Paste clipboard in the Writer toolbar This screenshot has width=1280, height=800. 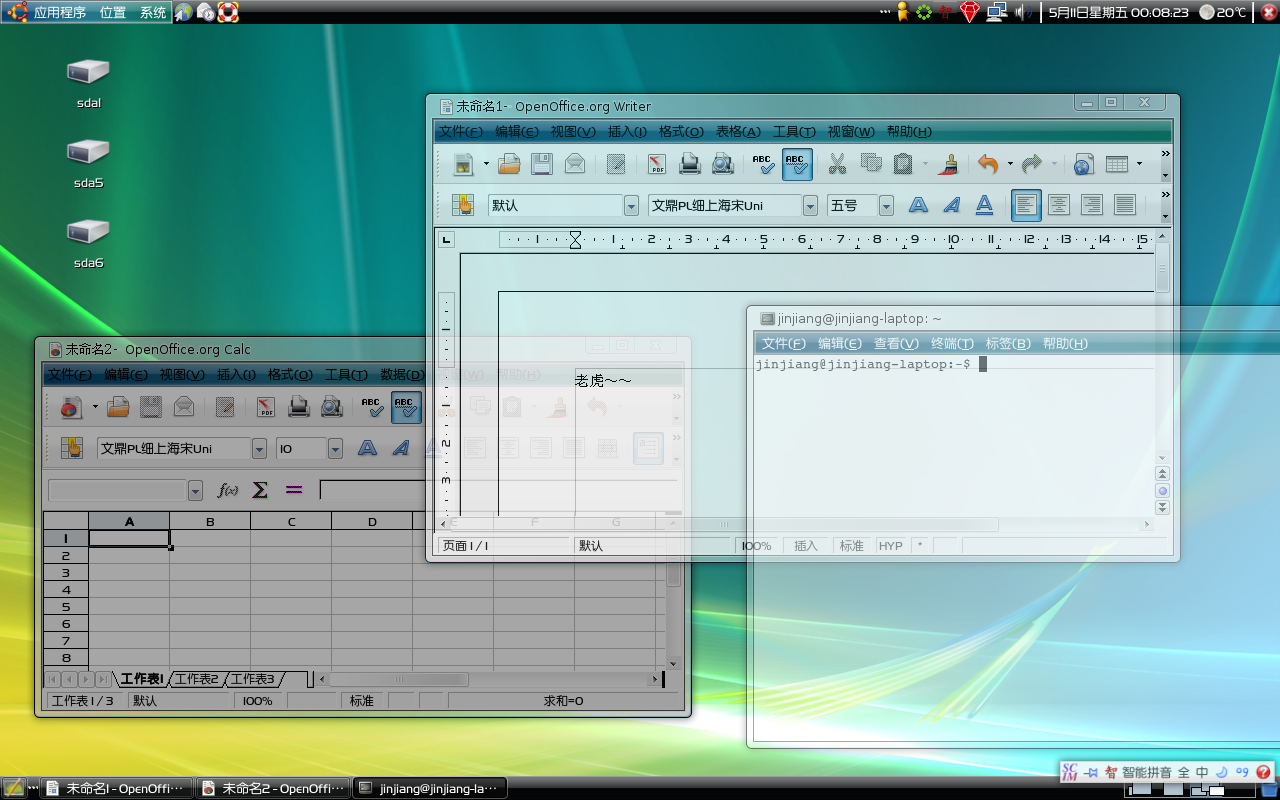tap(903, 164)
